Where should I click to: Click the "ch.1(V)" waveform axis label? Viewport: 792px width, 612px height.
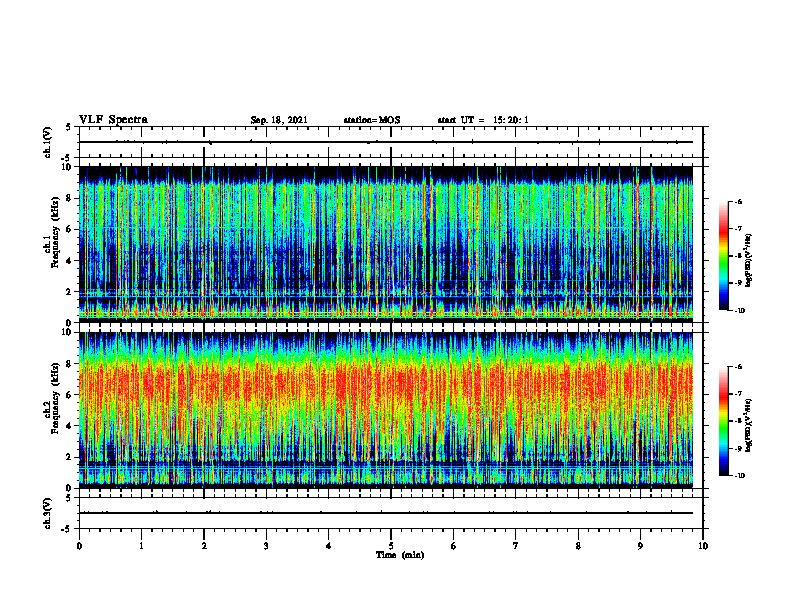coord(47,142)
